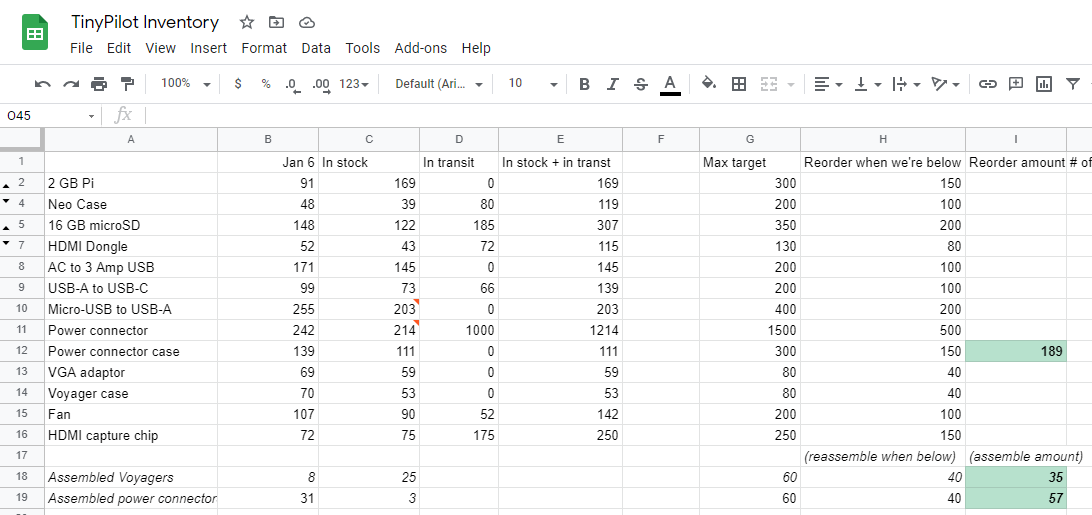Viewport: 1092px width, 515px height.
Task: Click the merge cells icon
Action: coord(768,84)
